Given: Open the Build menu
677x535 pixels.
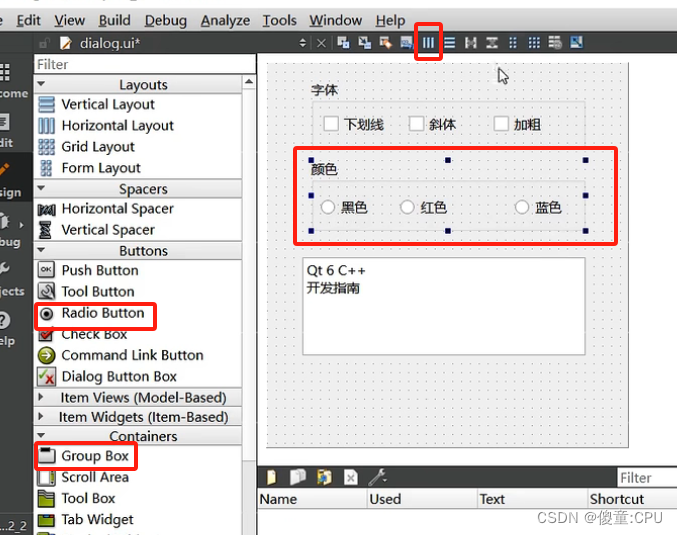Looking at the screenshot, I should click(114, 20).
